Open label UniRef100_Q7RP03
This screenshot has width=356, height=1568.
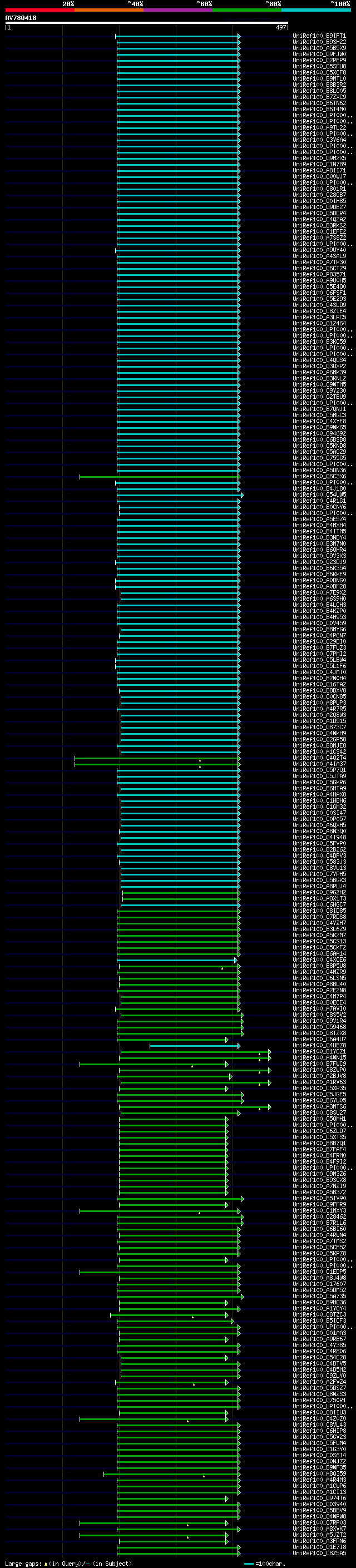pyautogui.click(x=319, y=1522)
